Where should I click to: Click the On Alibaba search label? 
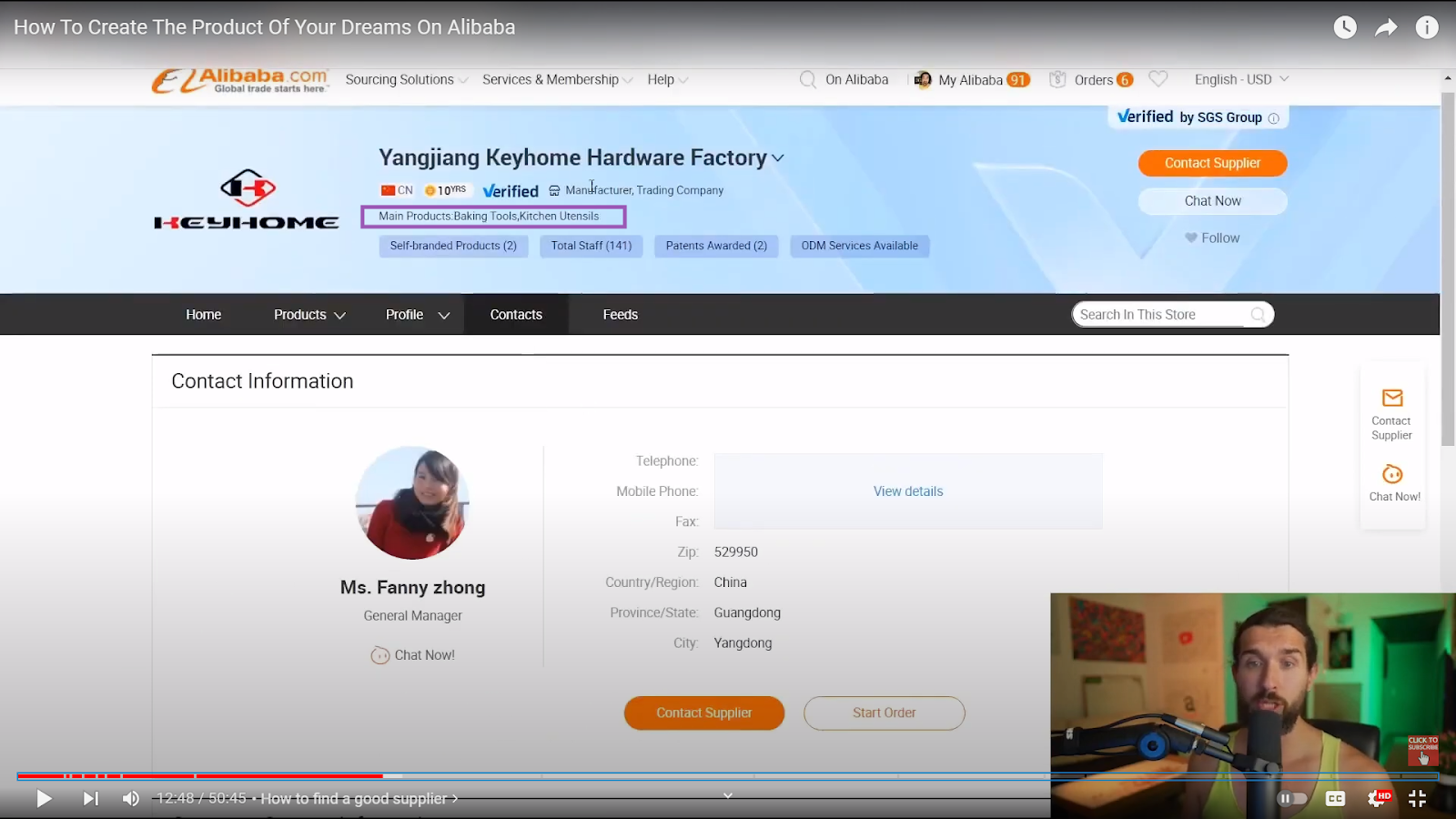coord(856,80)
